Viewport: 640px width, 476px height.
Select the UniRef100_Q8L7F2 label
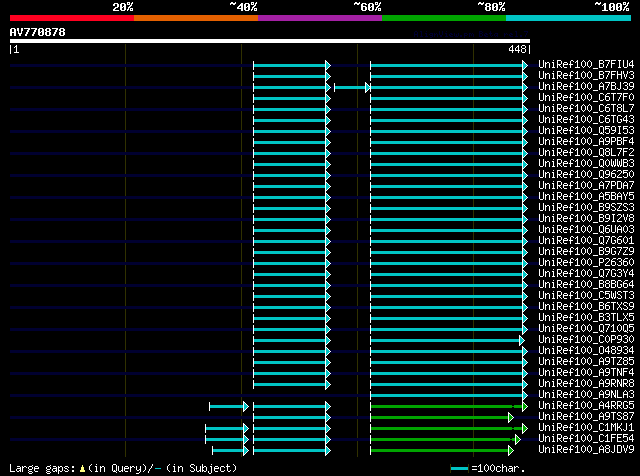586,153
